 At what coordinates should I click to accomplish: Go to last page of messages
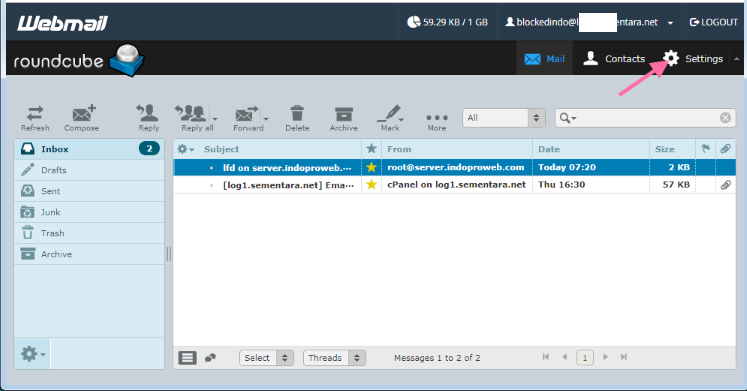click(624, 357)
